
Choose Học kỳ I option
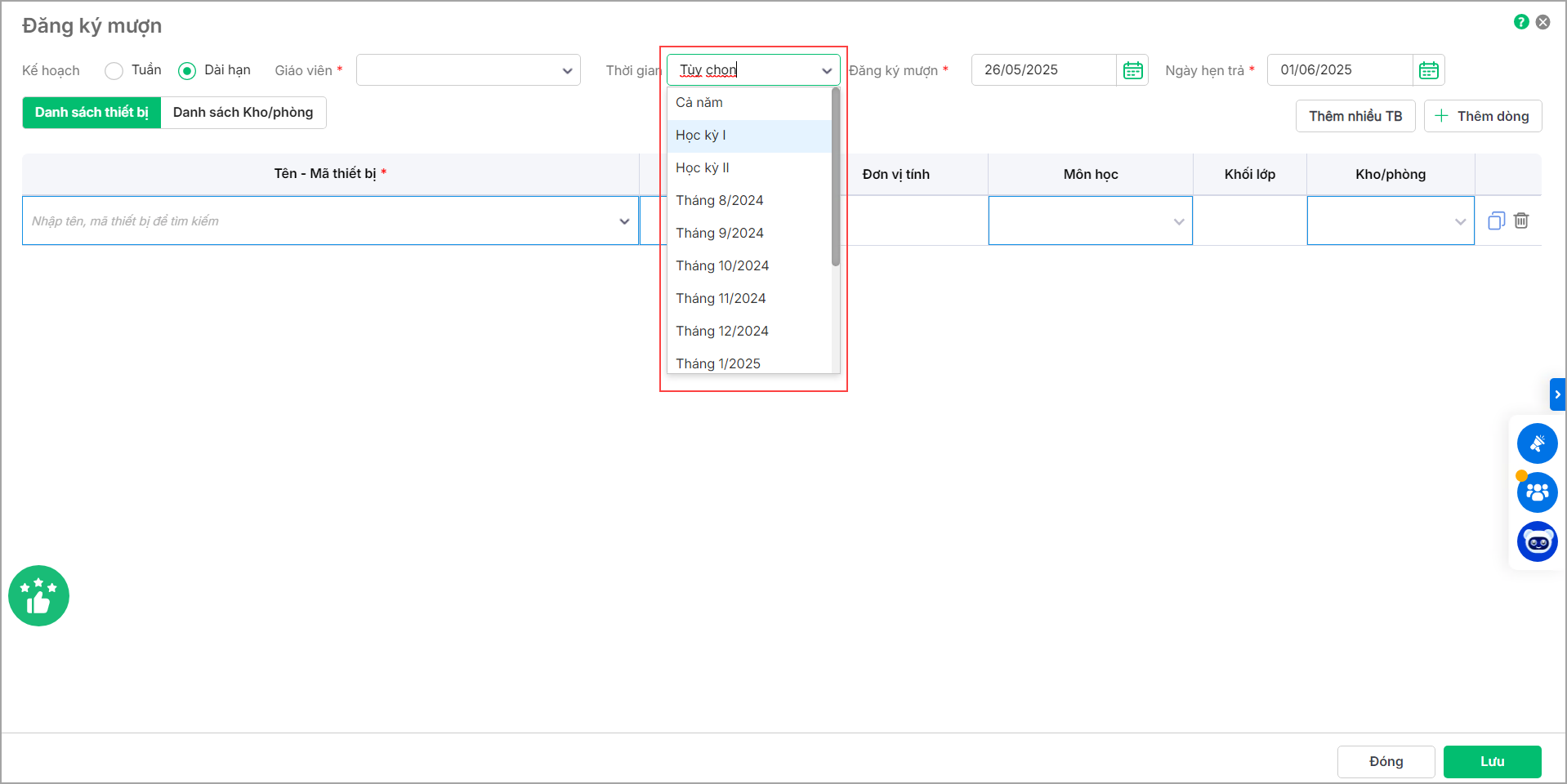[x=749, y=136]
